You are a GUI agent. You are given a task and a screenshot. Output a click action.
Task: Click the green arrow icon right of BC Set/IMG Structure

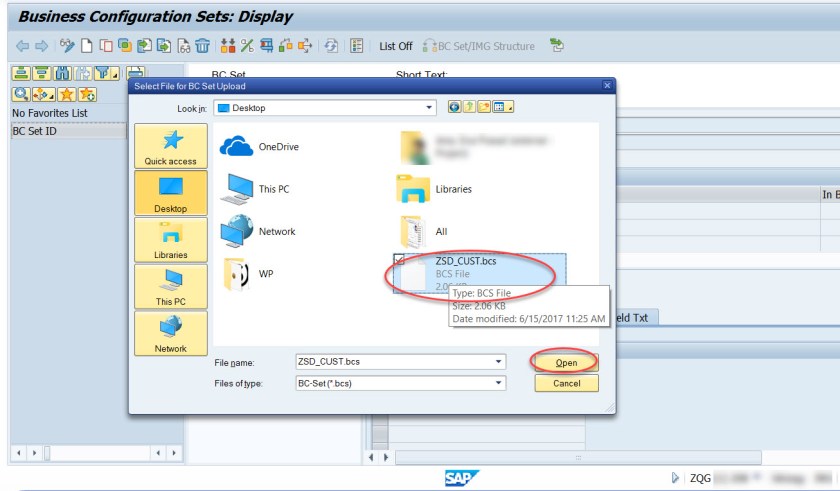point(557,45)
